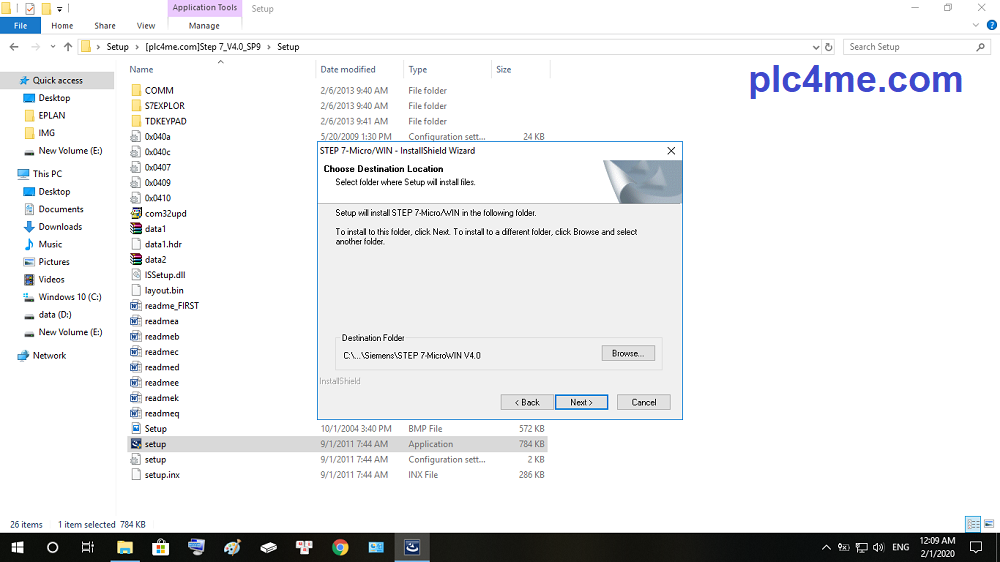Click Next in the InstallShield Wizard
The image size is (1000, 562).
[581, 402]
